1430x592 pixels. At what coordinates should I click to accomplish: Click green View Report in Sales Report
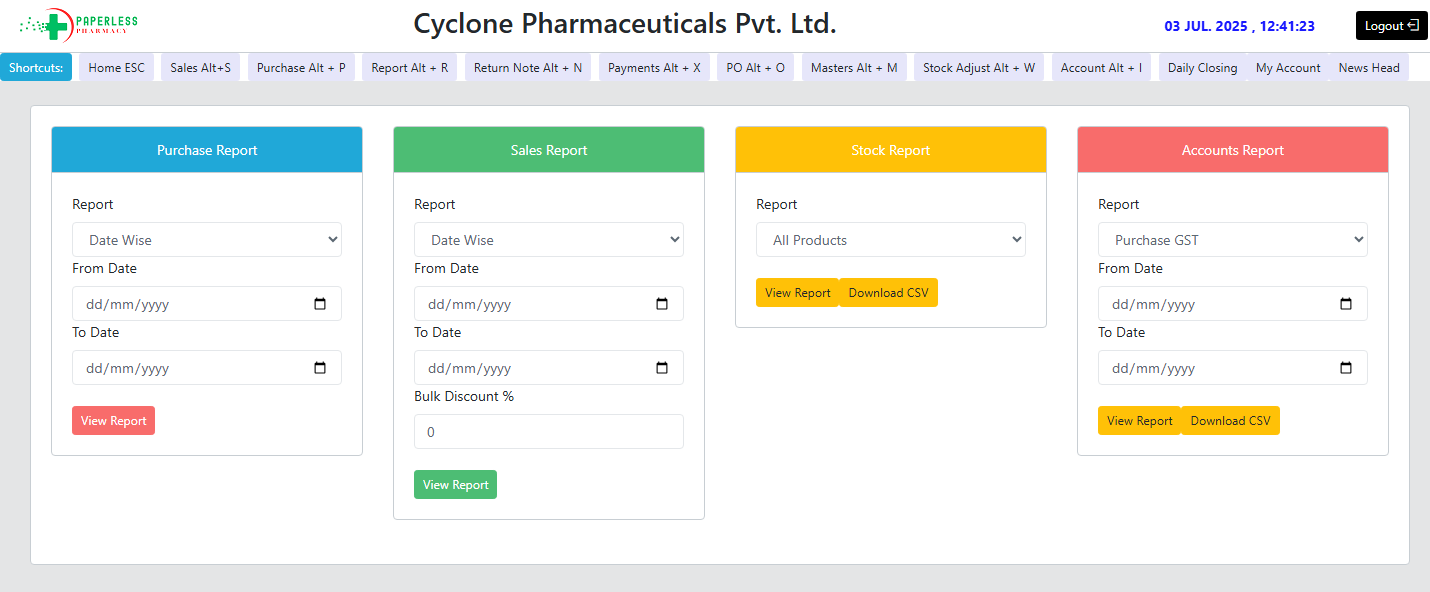tap(455, 485)
